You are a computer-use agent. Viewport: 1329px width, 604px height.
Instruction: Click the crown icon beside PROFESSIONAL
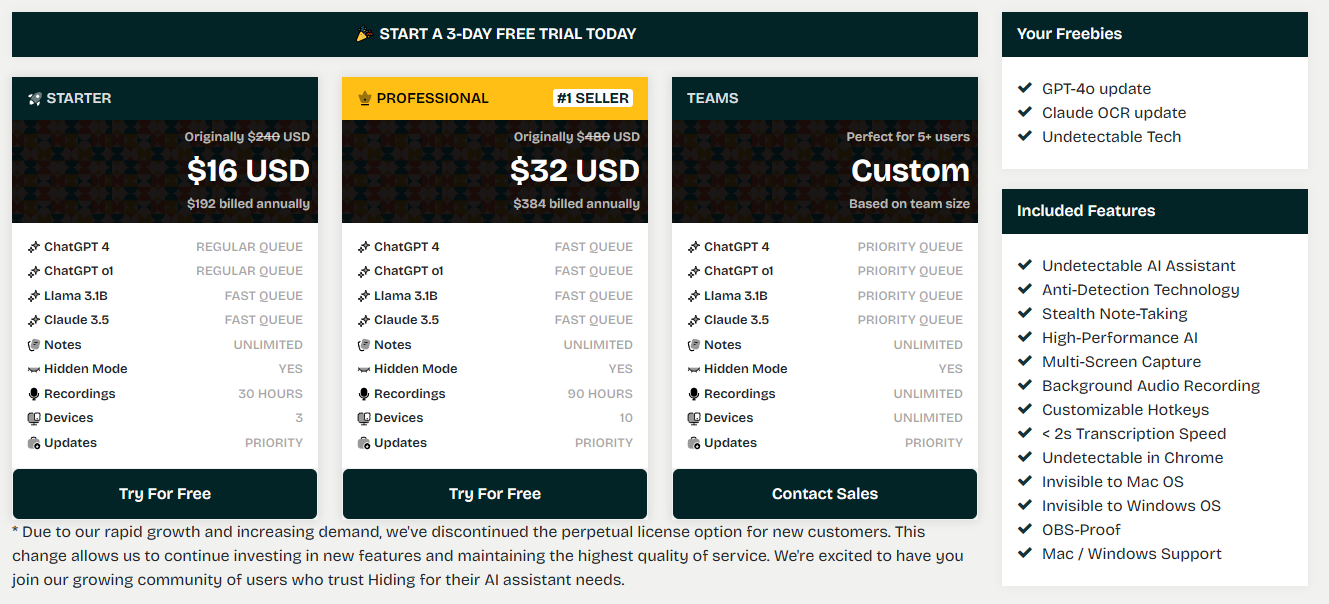[x=364, y=98]
